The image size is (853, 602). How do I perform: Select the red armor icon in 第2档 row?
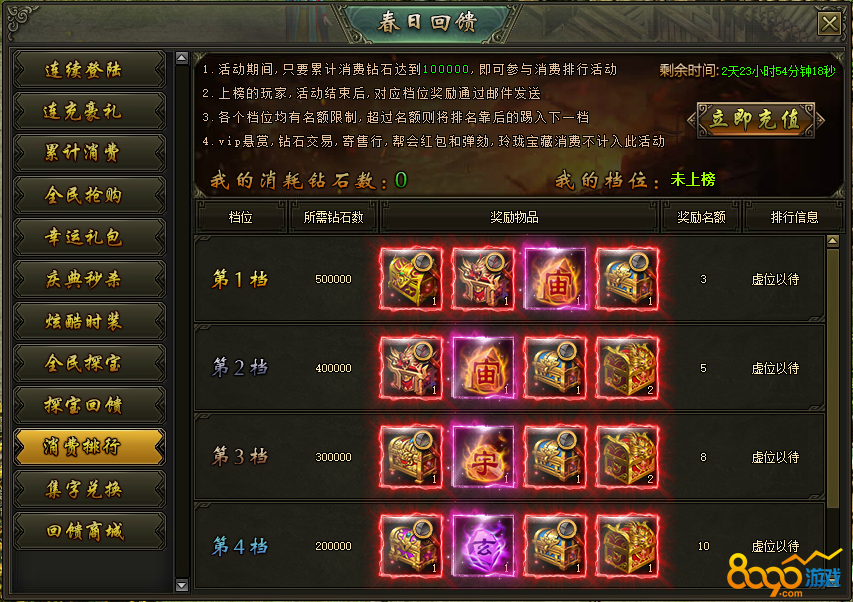(411, 368)
